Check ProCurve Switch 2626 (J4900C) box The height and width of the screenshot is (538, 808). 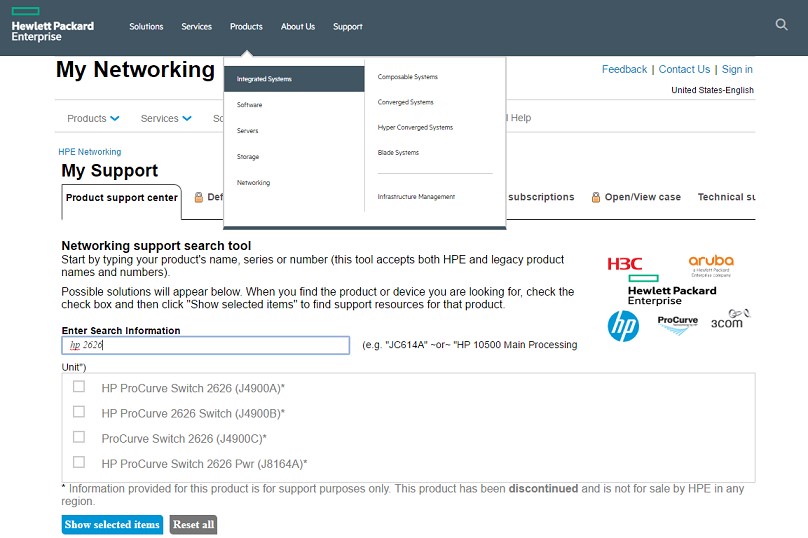[79, 437]
